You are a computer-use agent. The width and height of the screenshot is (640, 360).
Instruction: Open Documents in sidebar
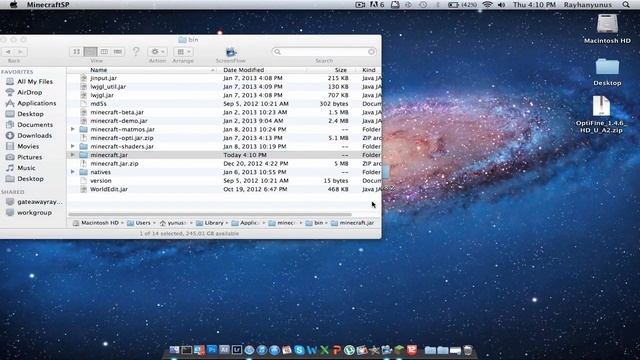[35, 124]
